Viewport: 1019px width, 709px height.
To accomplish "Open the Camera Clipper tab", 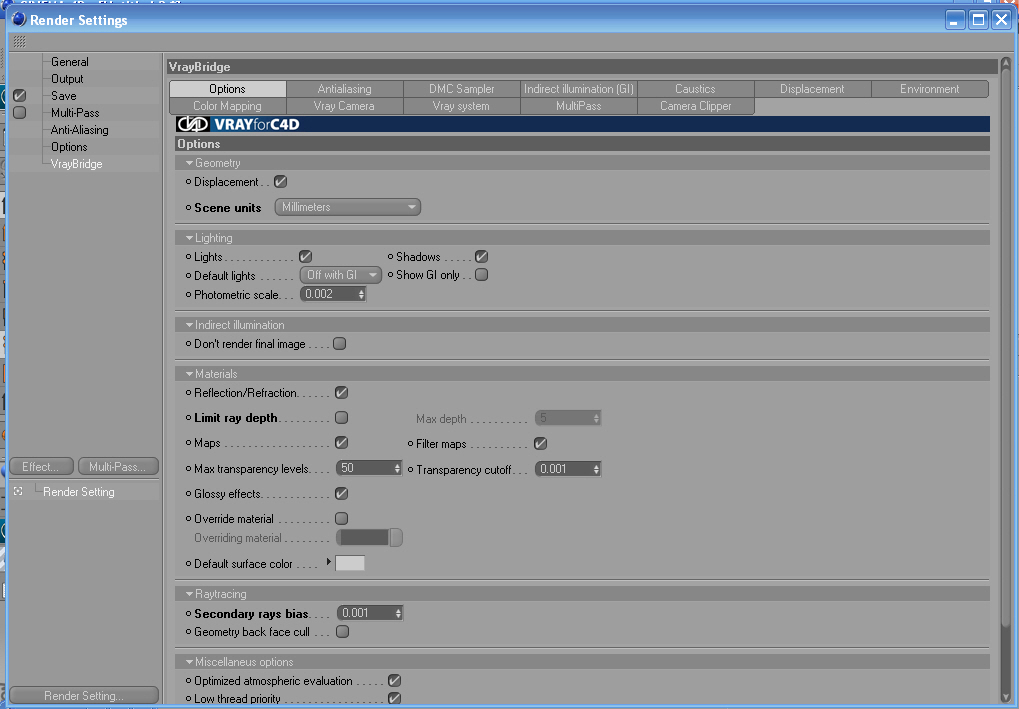I will click(x=695, y=106).
